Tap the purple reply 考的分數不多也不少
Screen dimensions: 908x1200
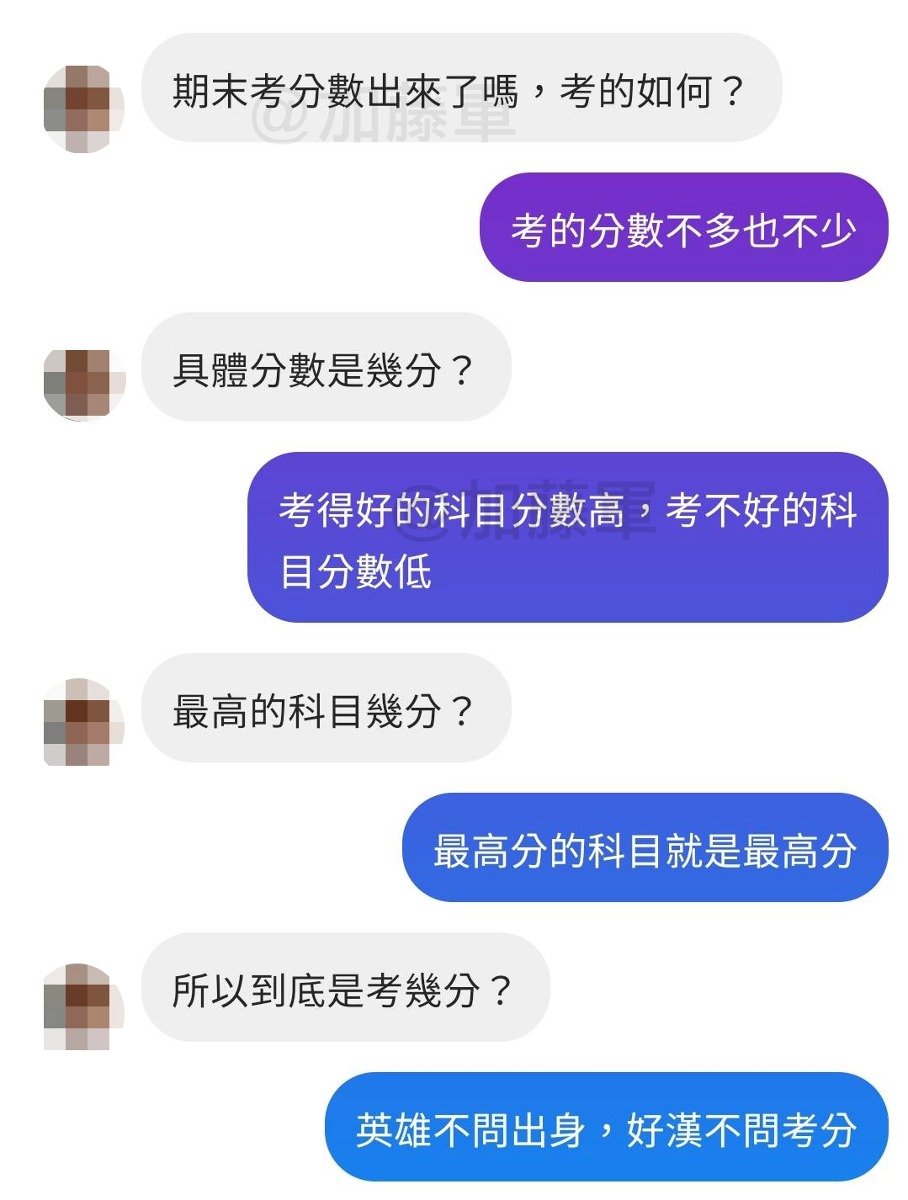(684, 228)
